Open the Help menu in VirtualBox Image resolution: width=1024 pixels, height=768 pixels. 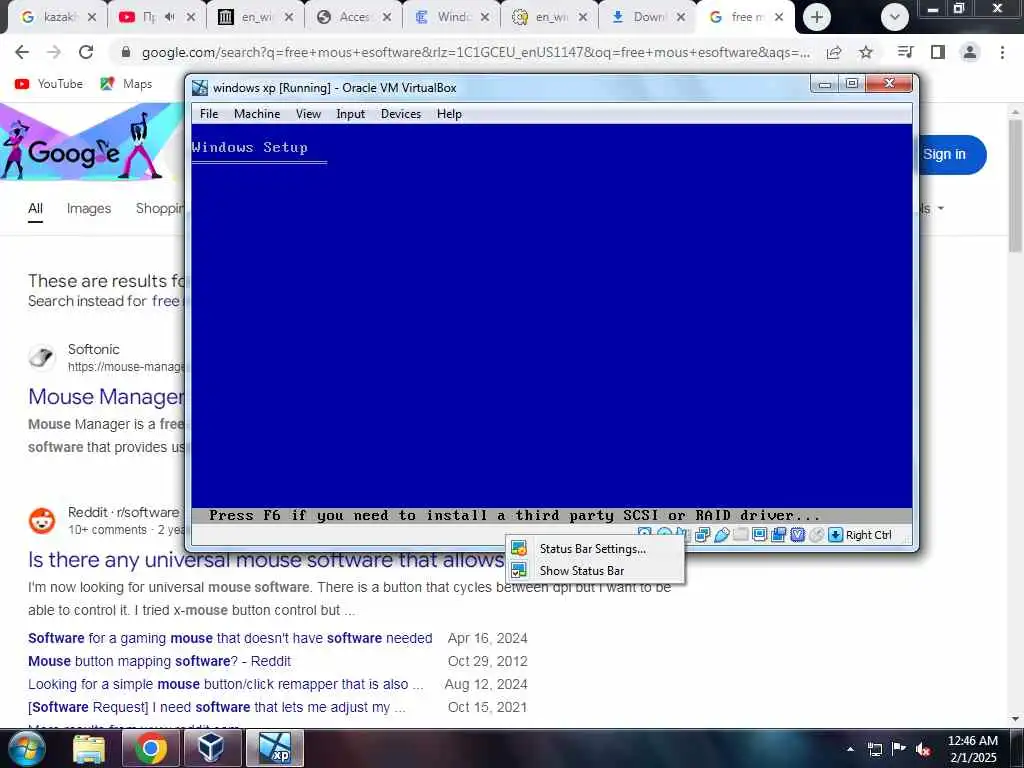click(449, 114)
